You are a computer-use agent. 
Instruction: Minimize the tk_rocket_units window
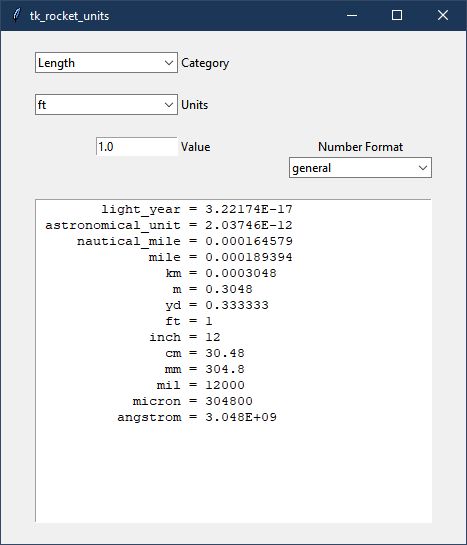(x=352, y=15)
